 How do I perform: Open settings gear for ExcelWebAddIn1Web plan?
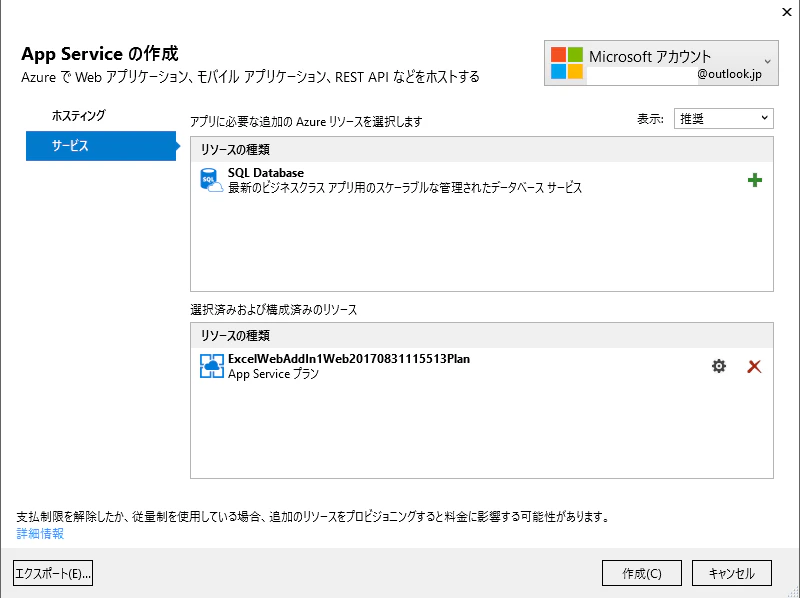(718, 366)
